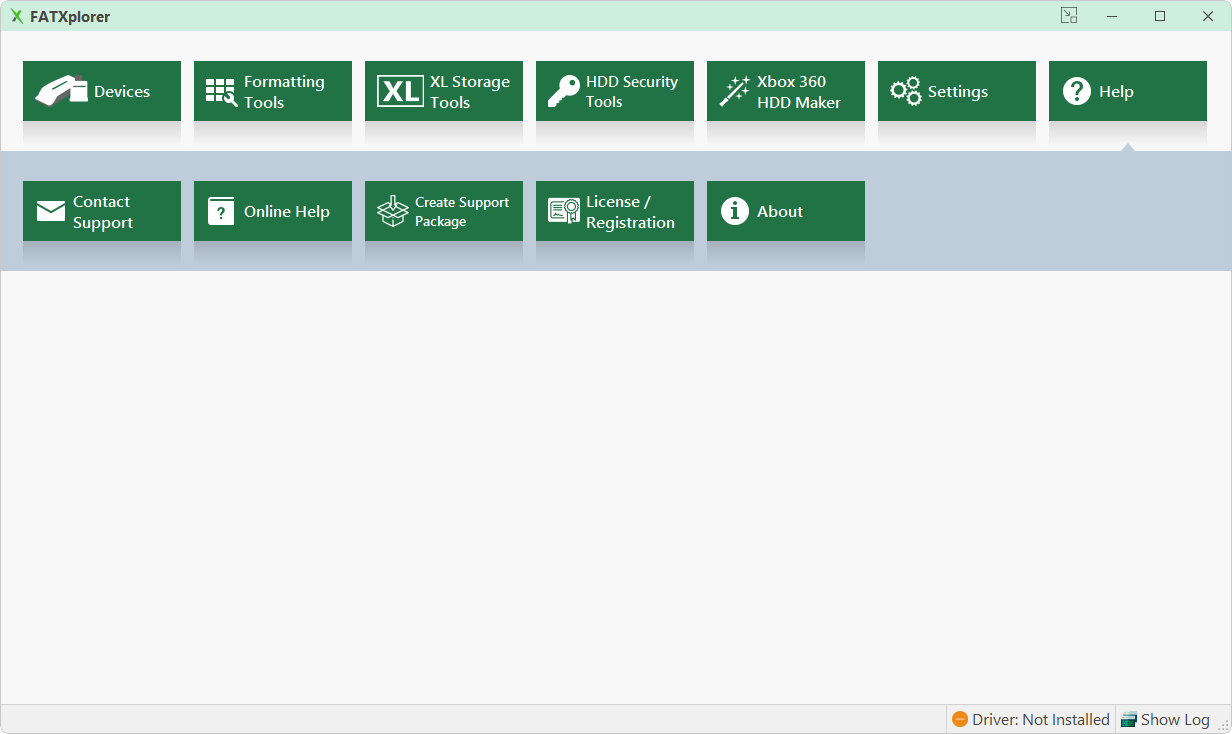
Task: Click the window resize grip corner
Action: point(1223,725)
